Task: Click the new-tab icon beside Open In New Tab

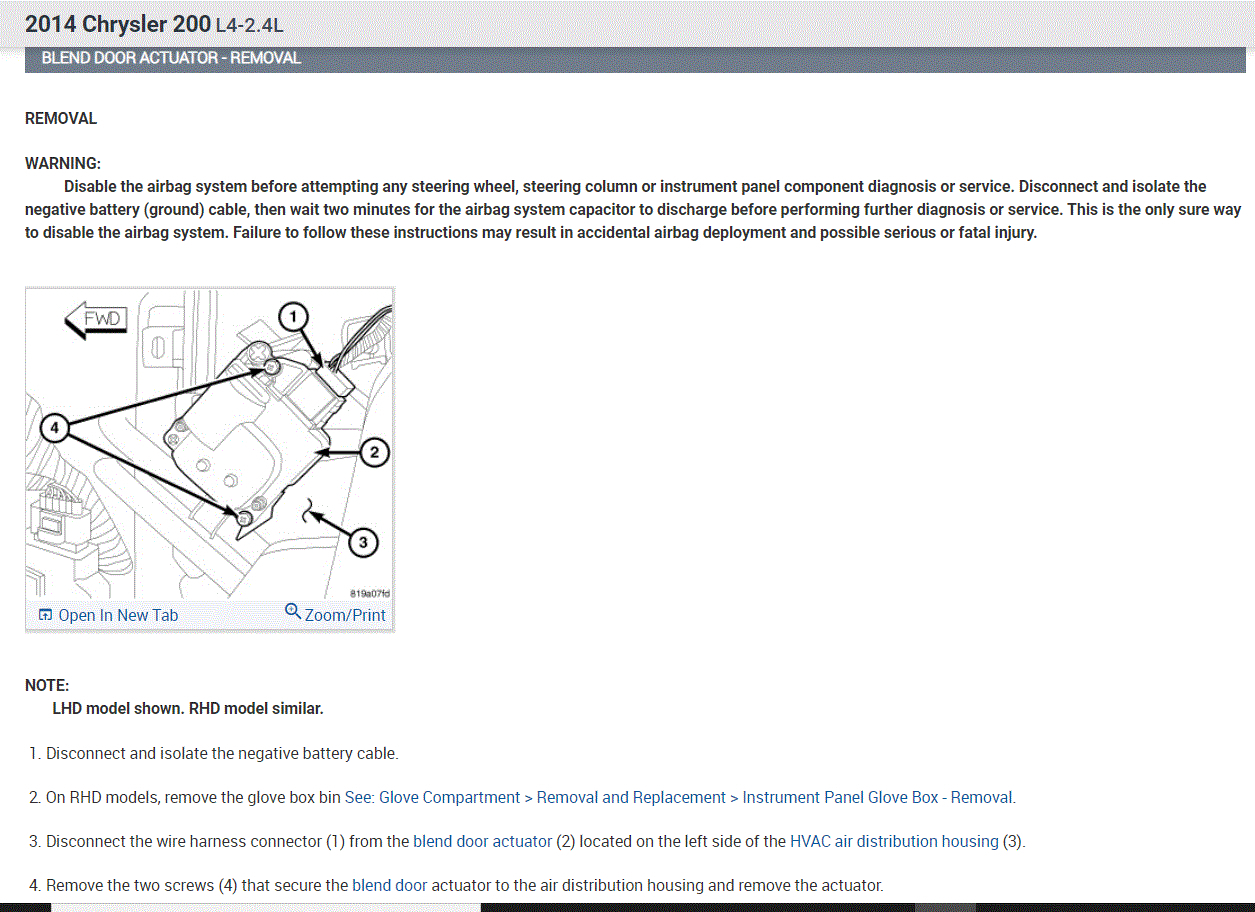Action: click(x=45, y=615)
